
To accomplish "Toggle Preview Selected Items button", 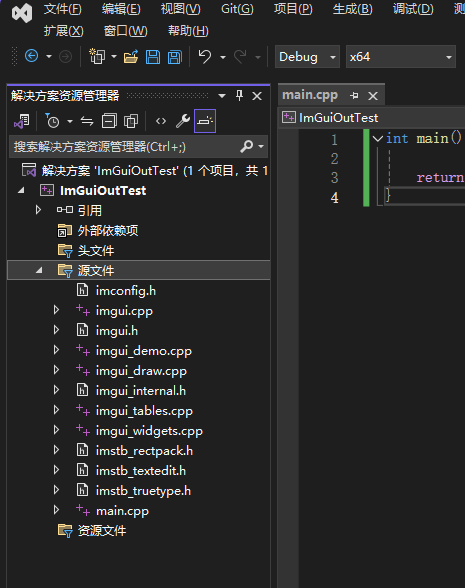I will pyautogui.click(x=205, y=121).
